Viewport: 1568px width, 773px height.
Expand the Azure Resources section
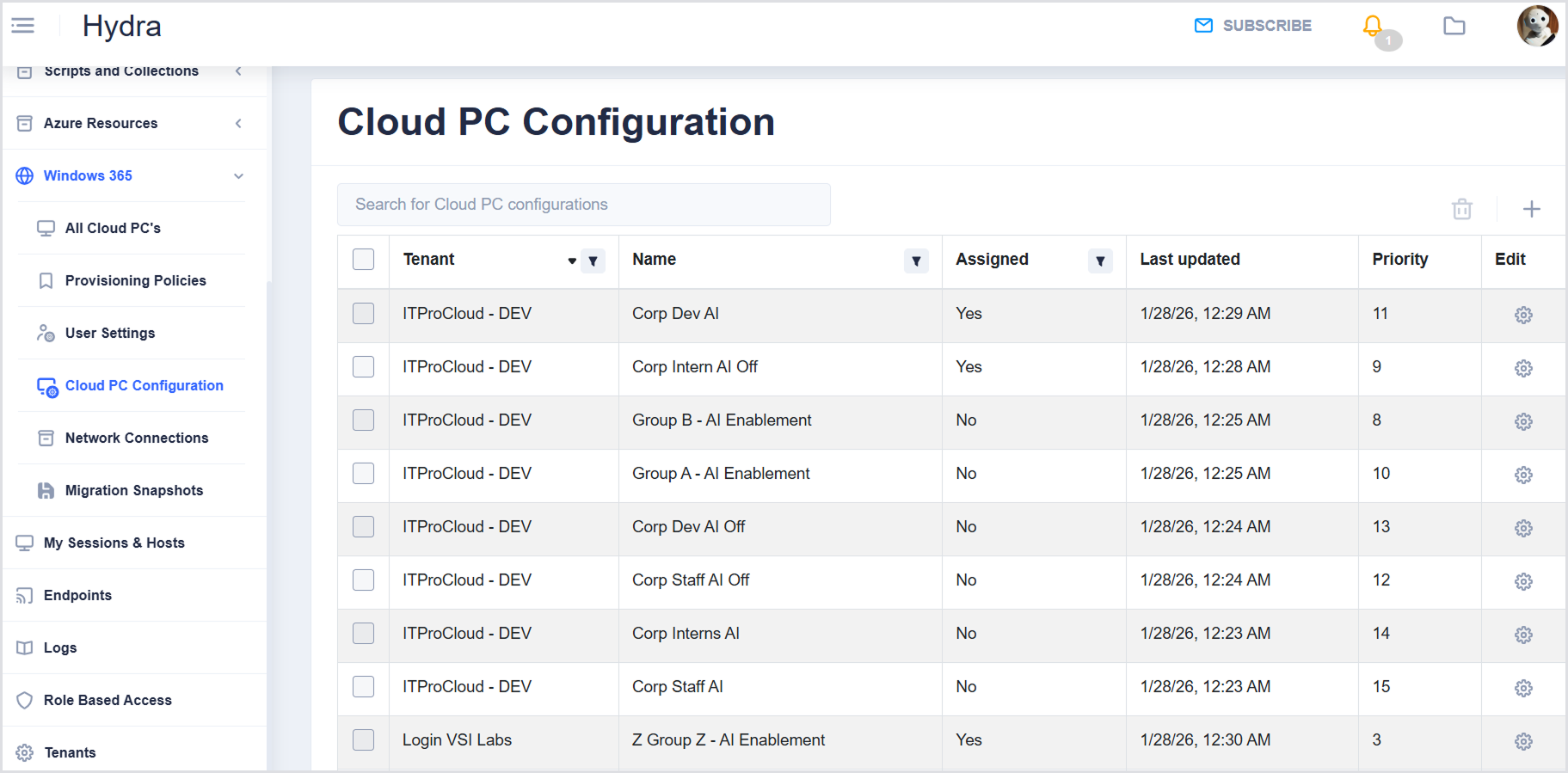[x=238, y=124]
